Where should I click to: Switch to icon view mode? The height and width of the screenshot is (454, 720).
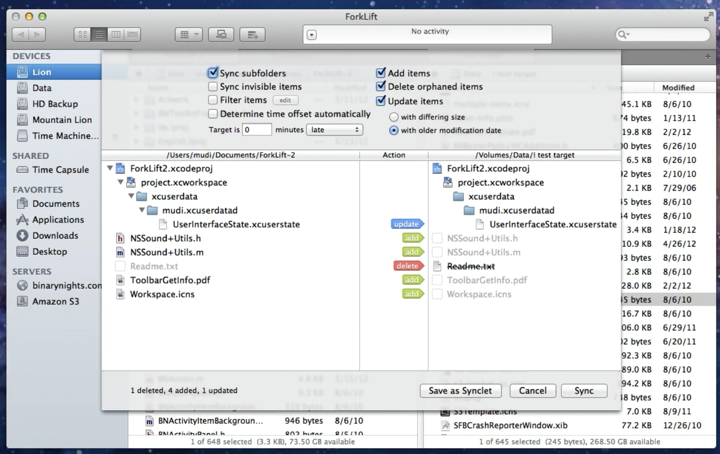tap(82, 34)
